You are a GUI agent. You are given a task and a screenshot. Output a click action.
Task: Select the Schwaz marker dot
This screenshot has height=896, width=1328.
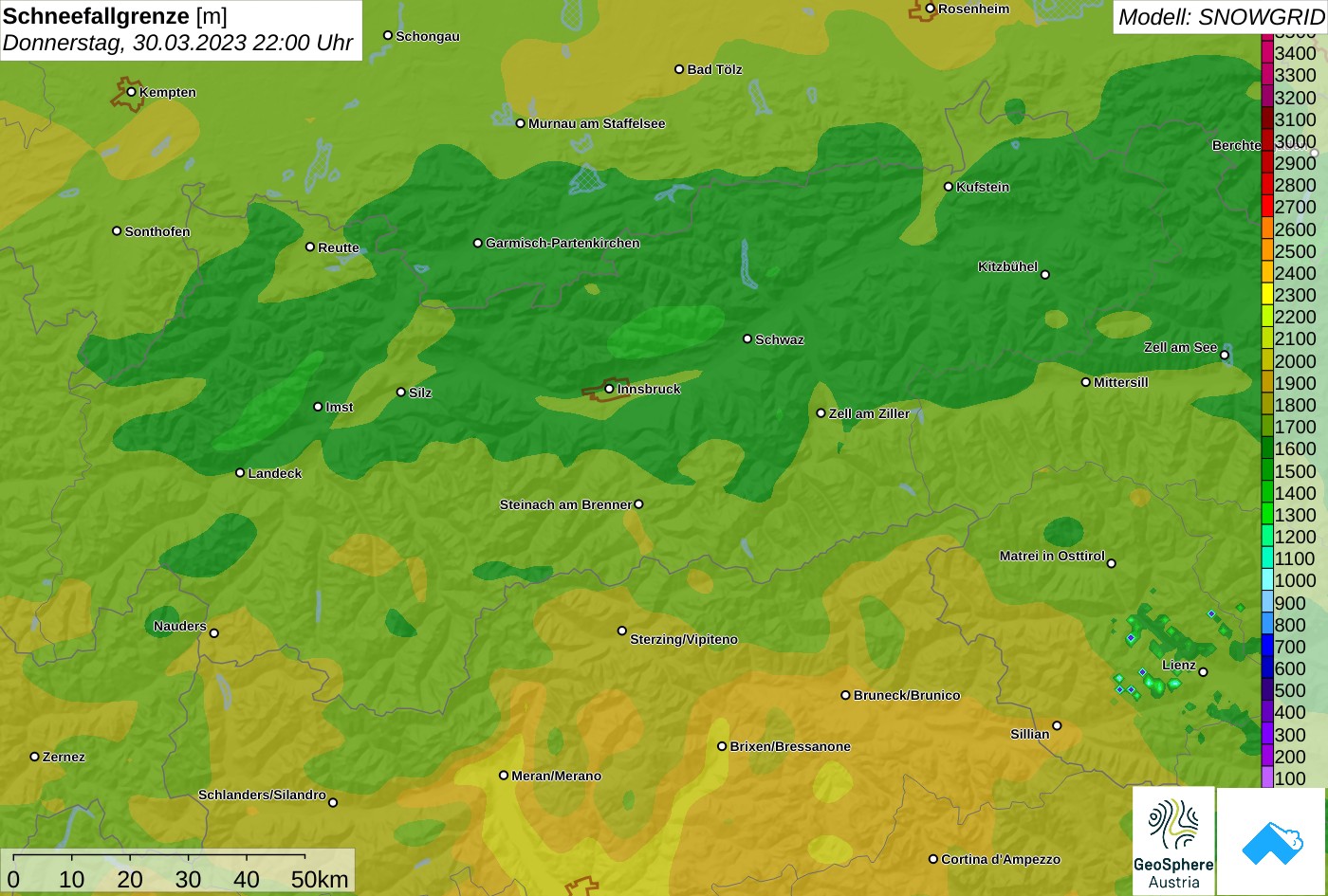coord(747,338)
